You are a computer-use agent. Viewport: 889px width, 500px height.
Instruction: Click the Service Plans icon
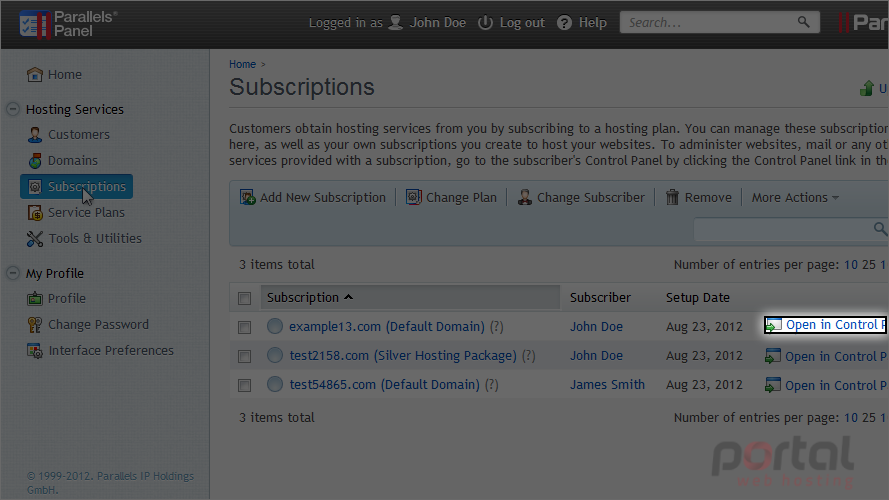pos(35,213)
